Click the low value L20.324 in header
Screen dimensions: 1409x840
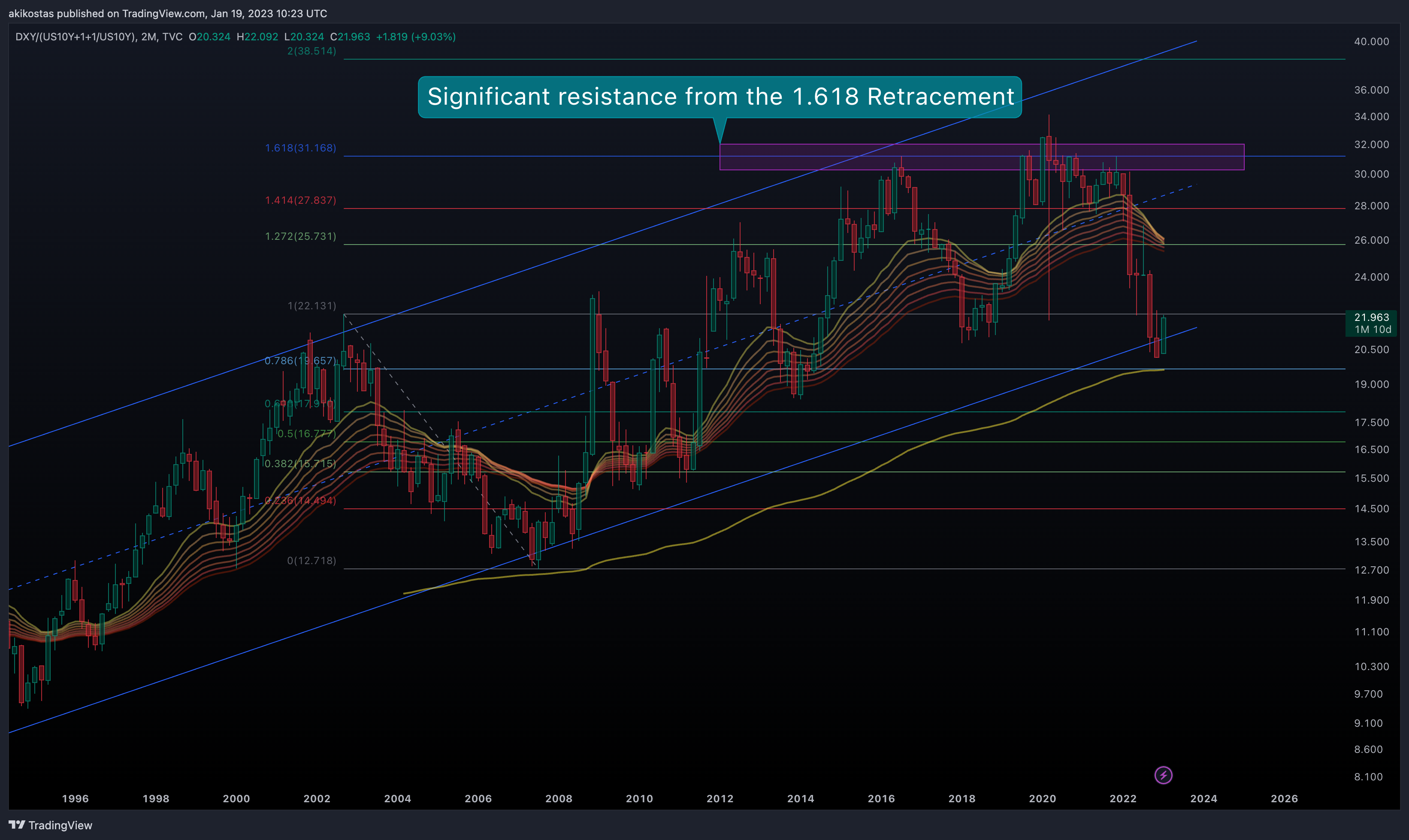[x=304, y=37]
